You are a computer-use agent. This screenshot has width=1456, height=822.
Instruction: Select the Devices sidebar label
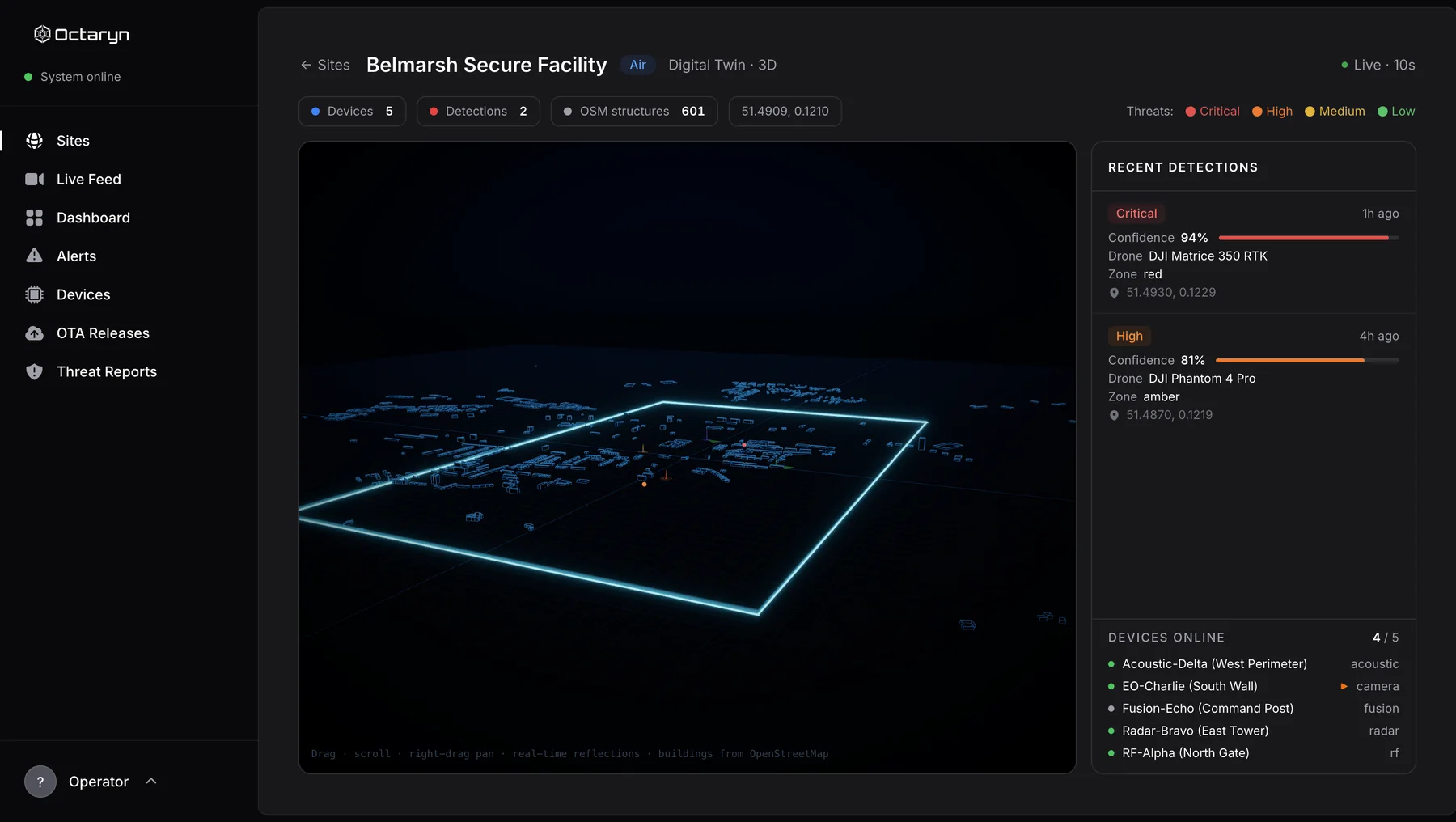(x=83, y=294)
